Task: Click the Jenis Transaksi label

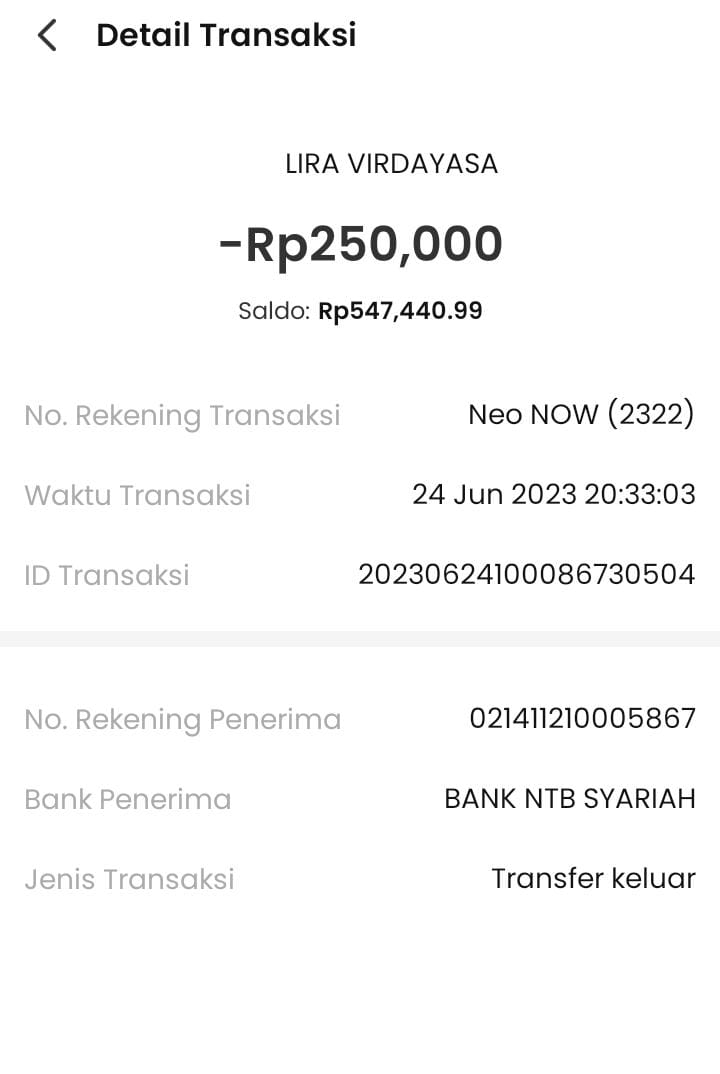Action: pos(129,879)
